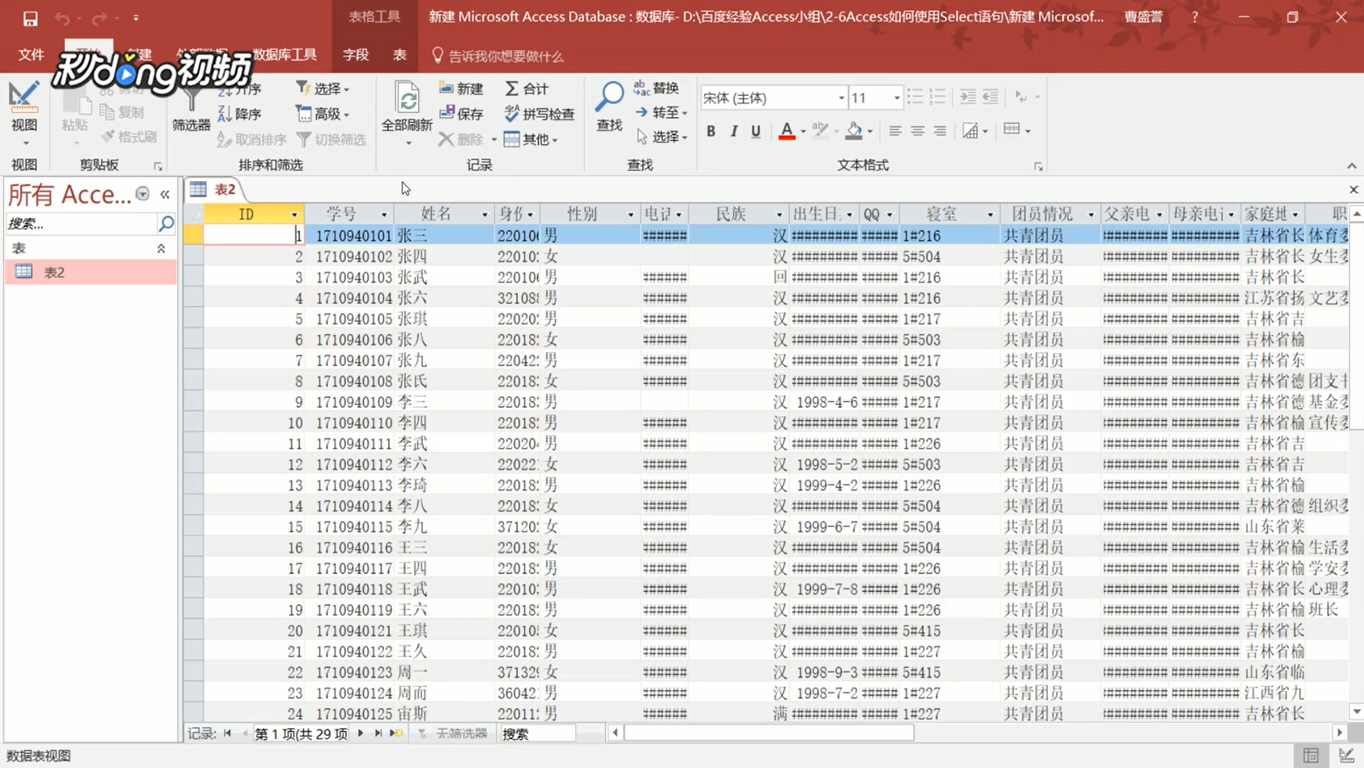
Task: Collapse the navigation pane with « button
Action: pos(165,194)
